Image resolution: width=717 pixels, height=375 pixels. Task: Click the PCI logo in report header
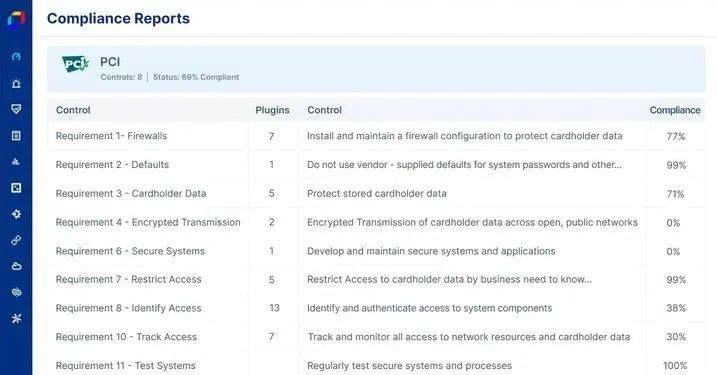point(75,64)
